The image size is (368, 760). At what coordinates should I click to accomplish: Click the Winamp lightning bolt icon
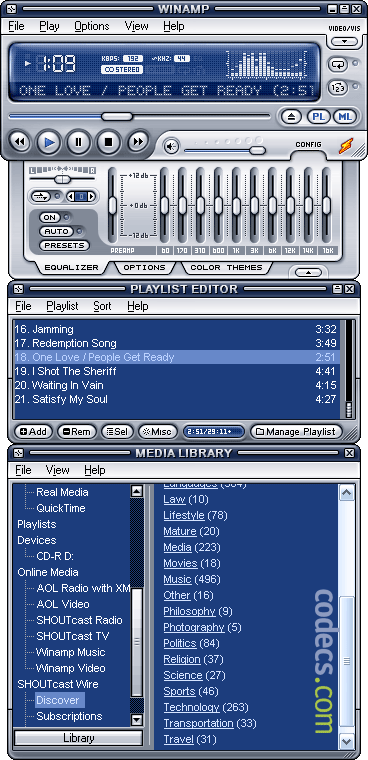point(346,145)
